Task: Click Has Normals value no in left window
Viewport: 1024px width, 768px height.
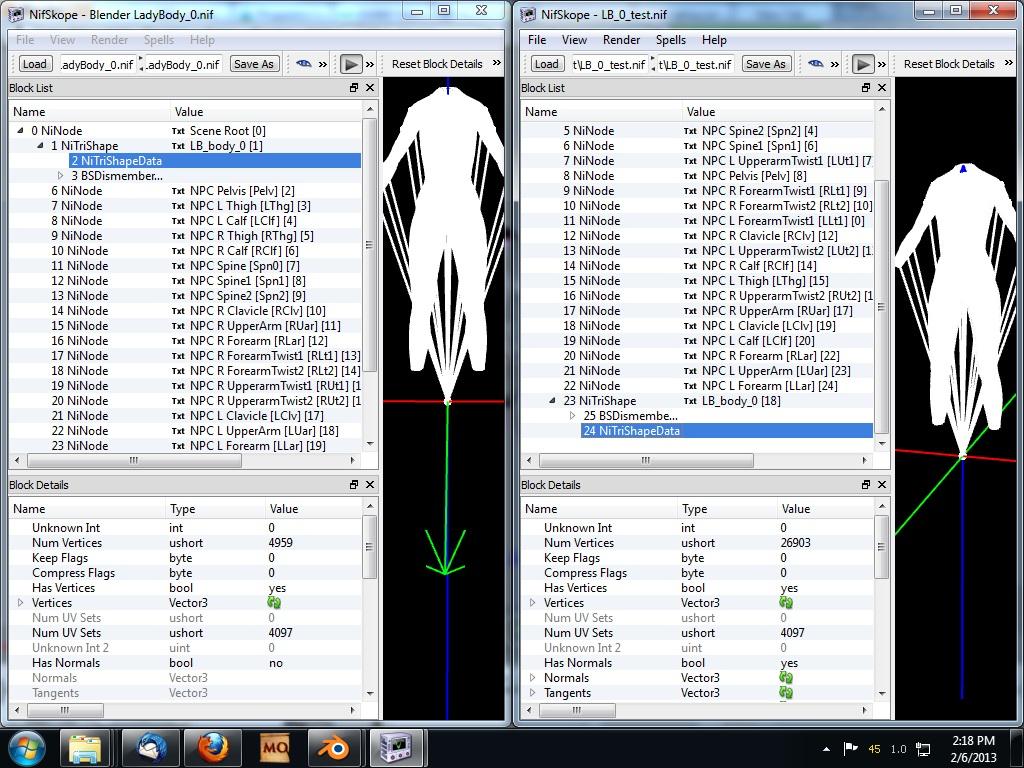Action: pyautogui.click(x=276, y=663)
